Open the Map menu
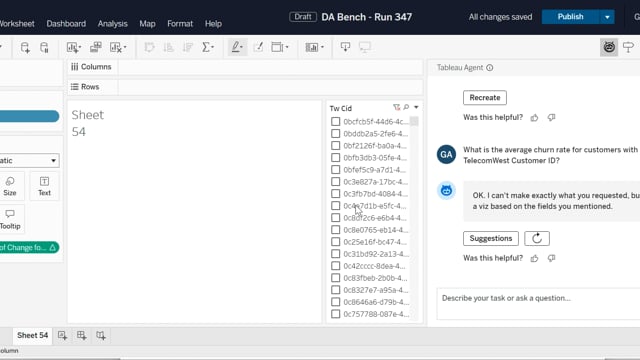 click(x=147, y=24)
